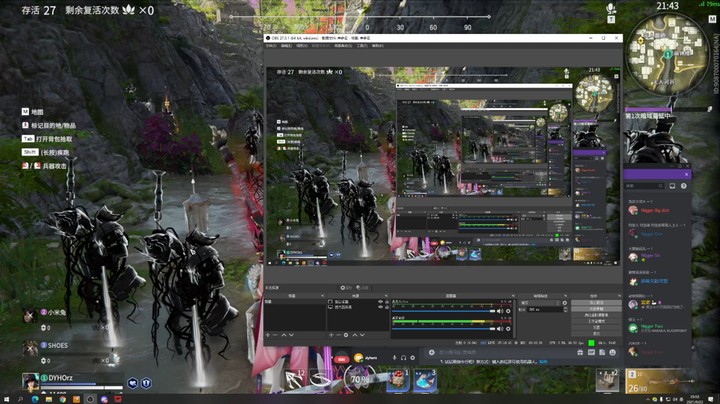720x404 pixels.
Task: Open Discord GIF picker icon
Action: (591, 352)
